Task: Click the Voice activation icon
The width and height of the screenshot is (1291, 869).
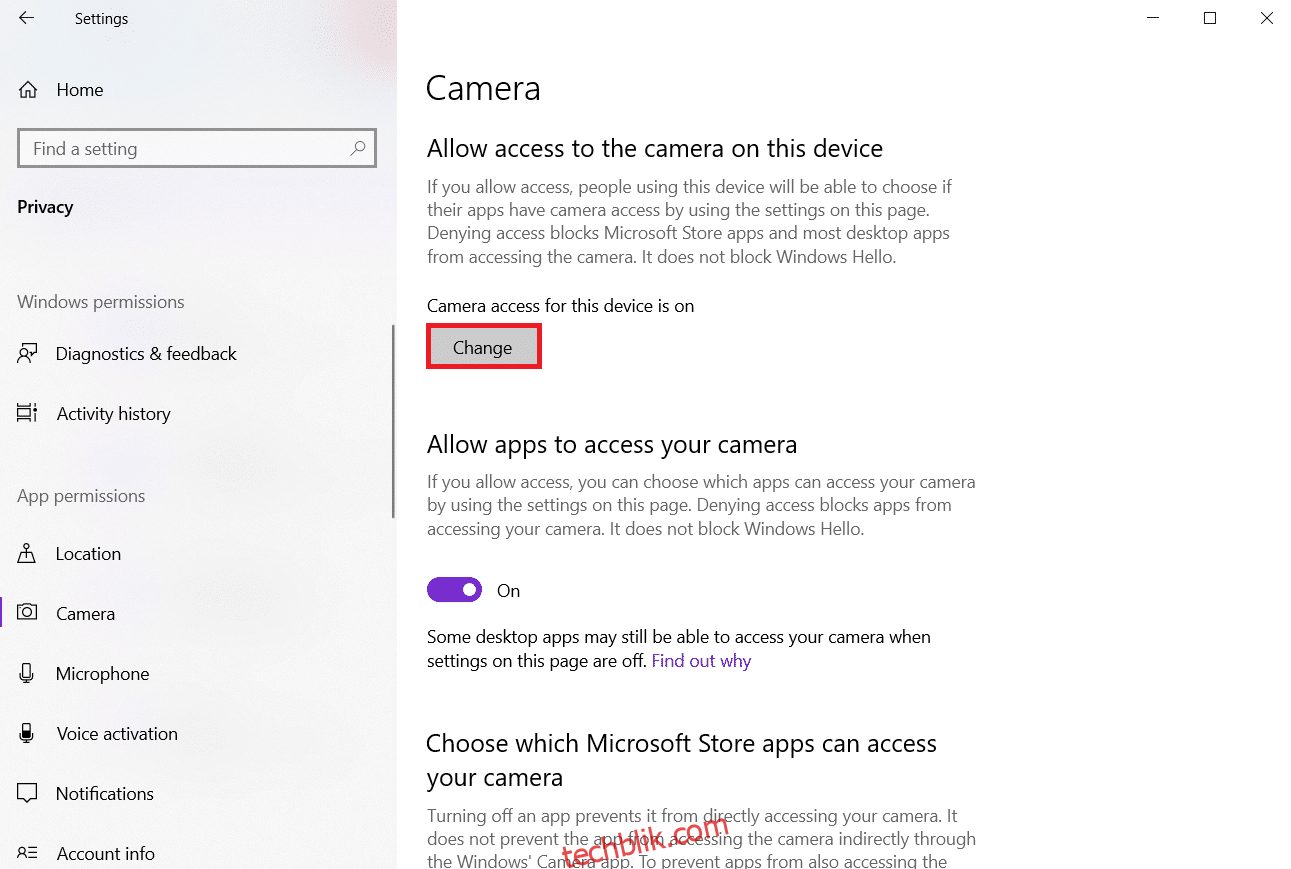Action: tap(28, 733)
